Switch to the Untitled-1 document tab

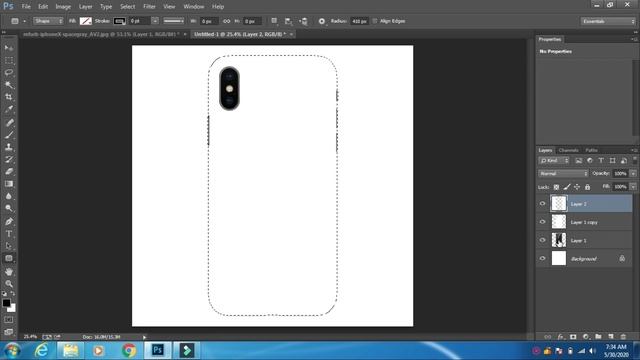[x=240, y=34]
